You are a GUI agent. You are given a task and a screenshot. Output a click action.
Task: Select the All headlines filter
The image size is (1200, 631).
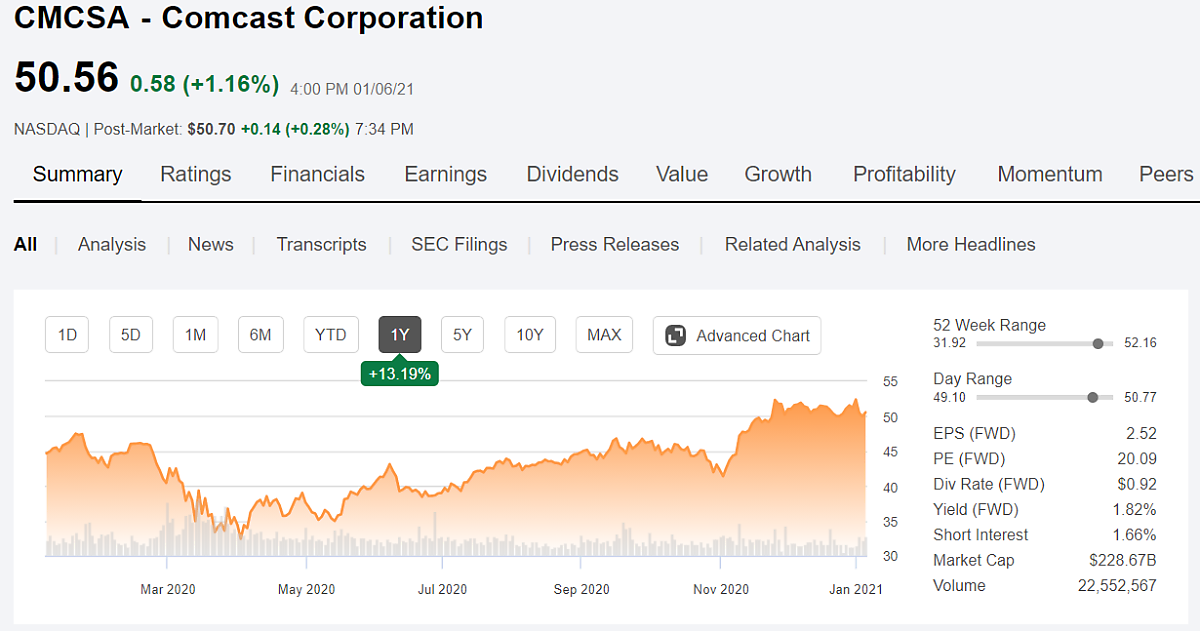click(25, 244)
